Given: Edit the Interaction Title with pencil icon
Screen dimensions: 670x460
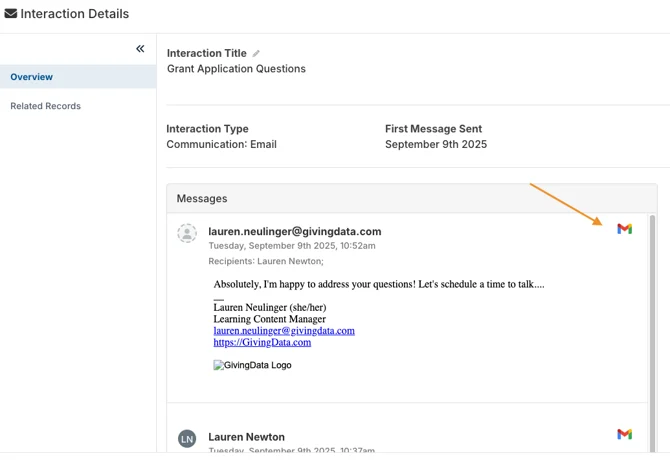Looking at the screenshot, I should tap(256, 53).
